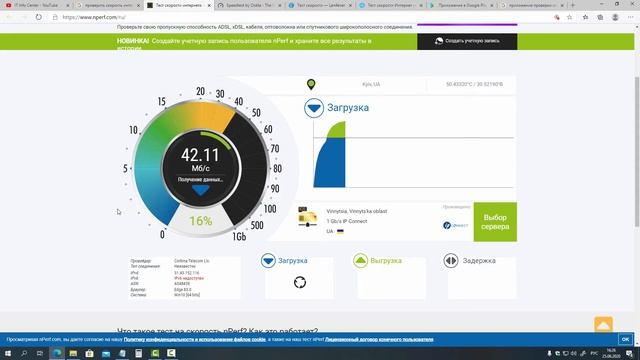Screen dimensions: 640x360
Task: Open the Favorites list icon in toolbar
Action: click(x=585, y=17)
